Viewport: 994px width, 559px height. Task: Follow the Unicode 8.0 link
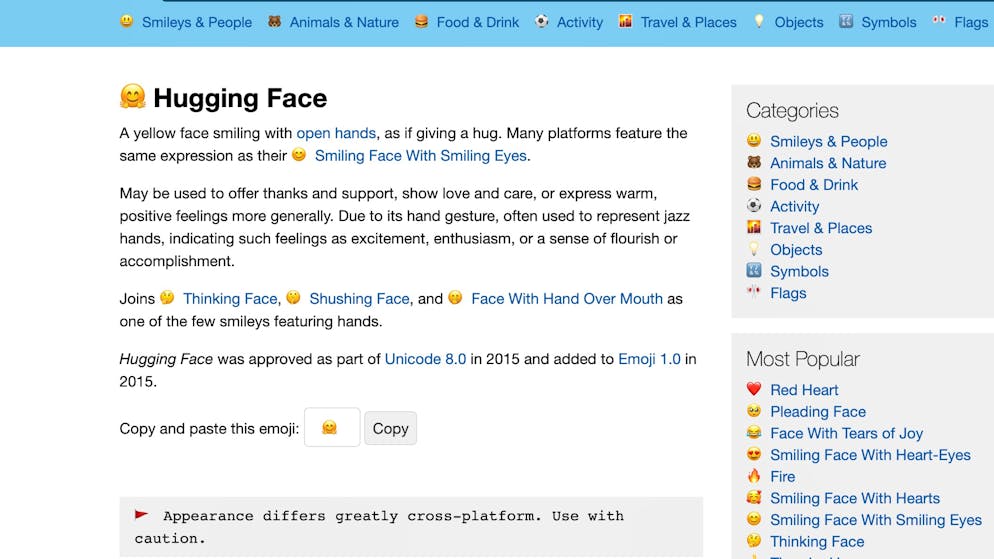(425, 359)
